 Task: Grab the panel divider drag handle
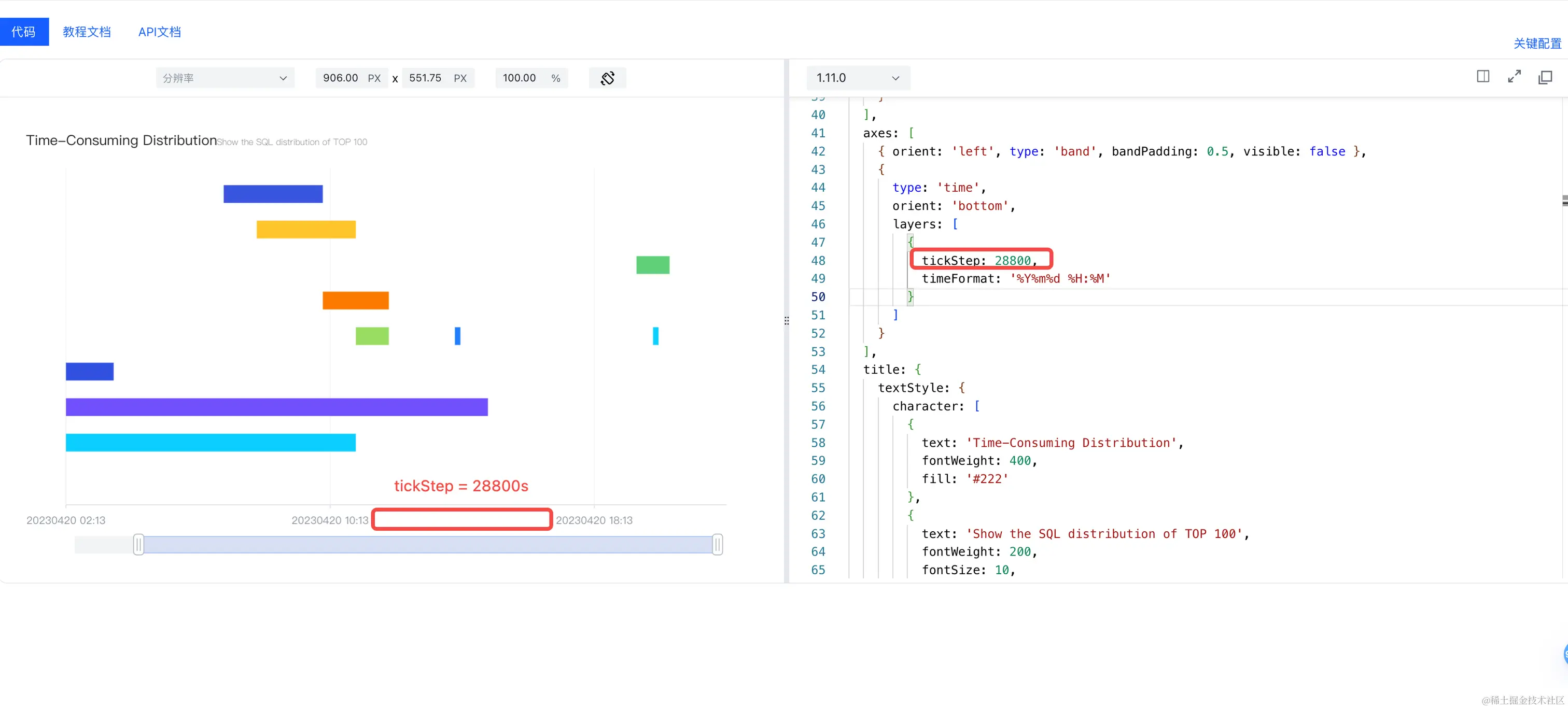pos(787,321)
